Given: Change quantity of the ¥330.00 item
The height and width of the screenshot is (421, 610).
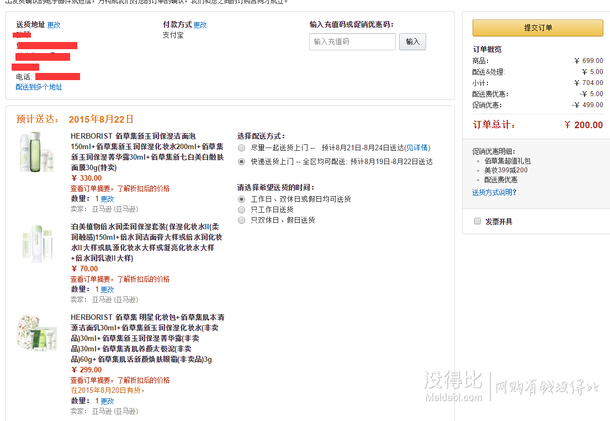Looking at the screenshot, I should [107, 199].
